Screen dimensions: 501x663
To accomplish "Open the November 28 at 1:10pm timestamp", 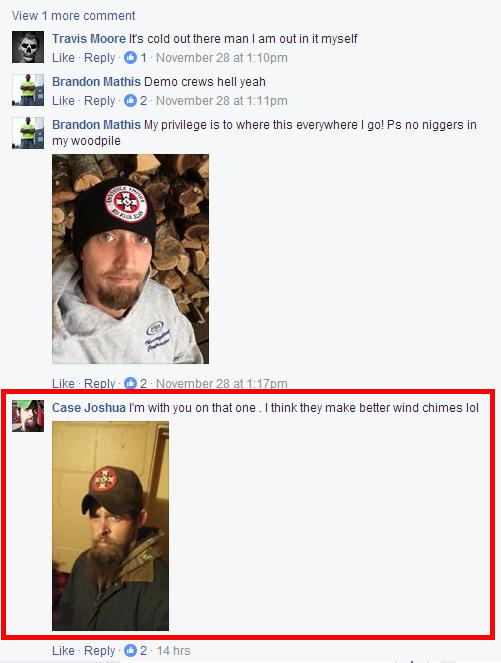I will (x=222, y=58).
